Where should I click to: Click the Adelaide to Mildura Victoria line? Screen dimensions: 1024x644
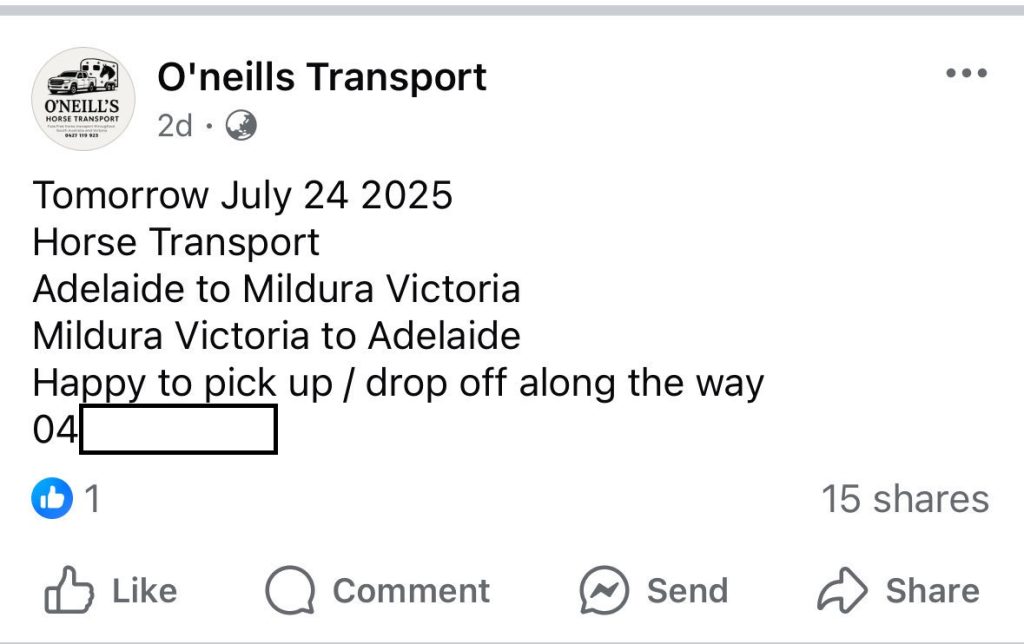point(276,289)
